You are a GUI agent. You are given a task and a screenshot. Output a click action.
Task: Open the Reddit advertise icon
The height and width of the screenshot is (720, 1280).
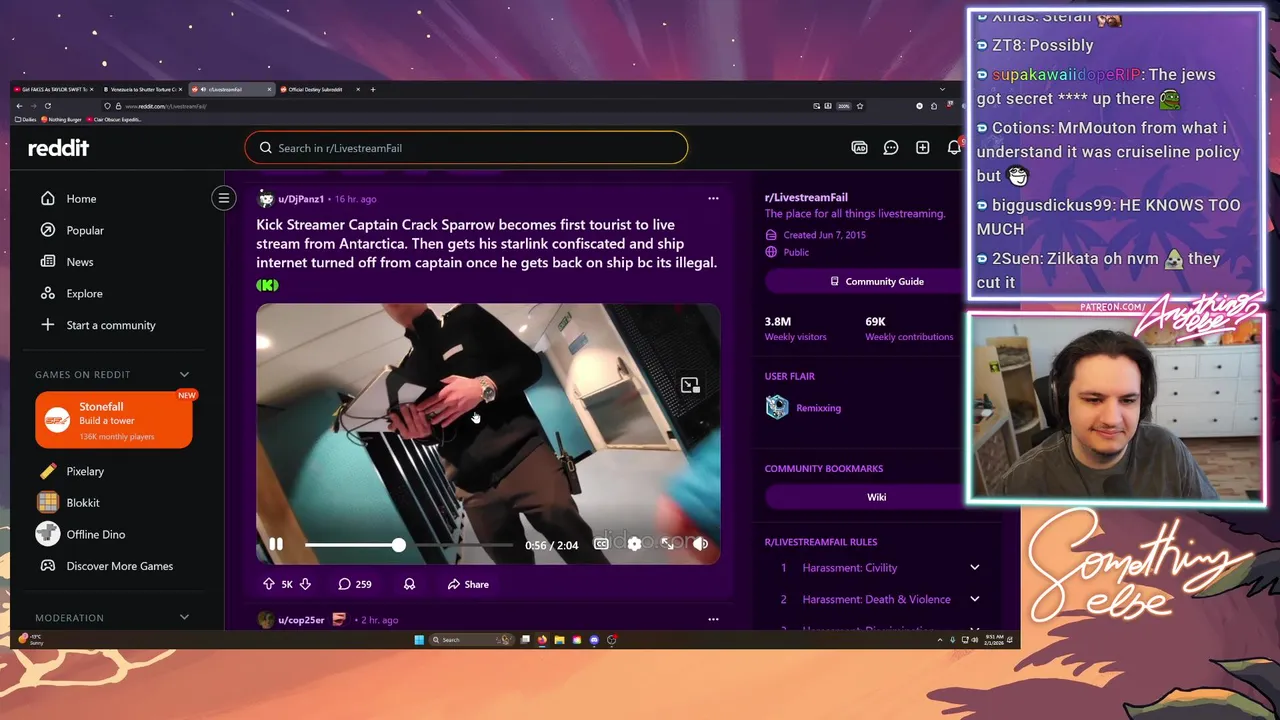coord(859,148)
